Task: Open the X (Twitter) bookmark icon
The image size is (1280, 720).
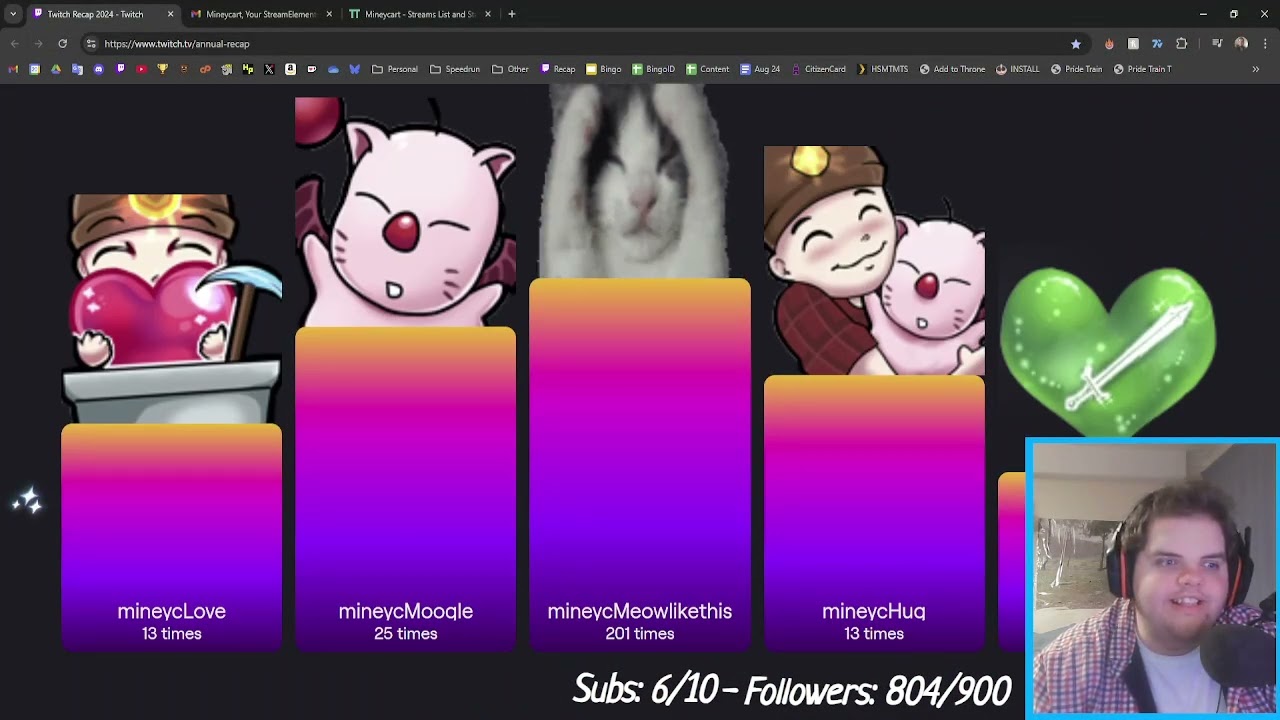Action: pyautogui.click(x=269, y=69)
